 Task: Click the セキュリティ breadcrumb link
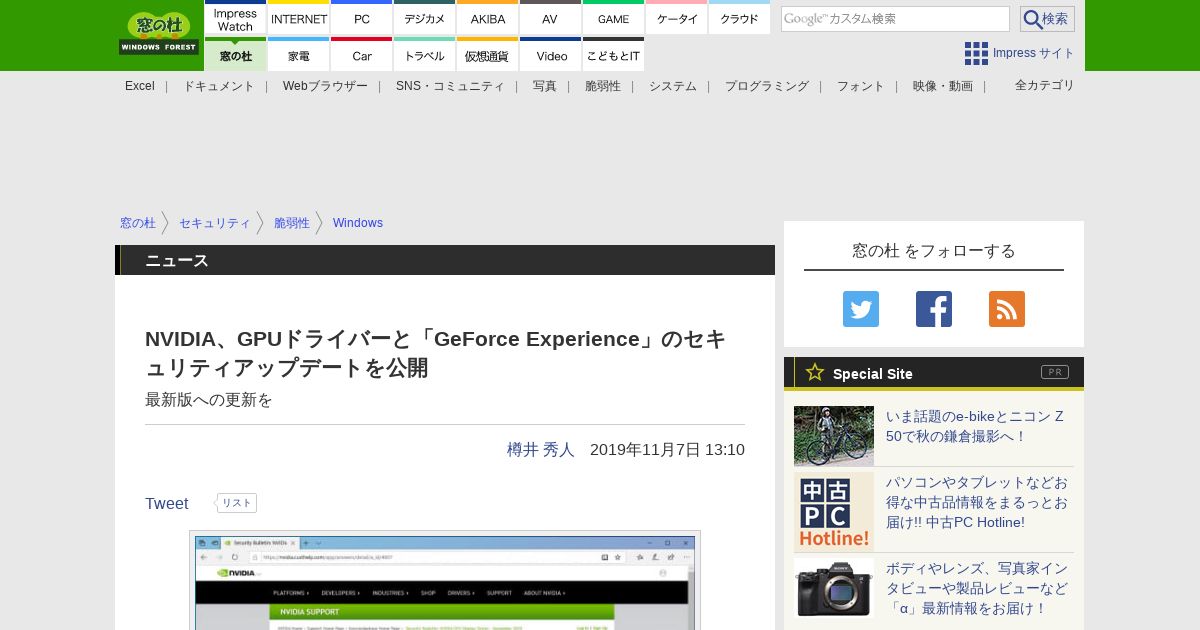click(214, 223)
